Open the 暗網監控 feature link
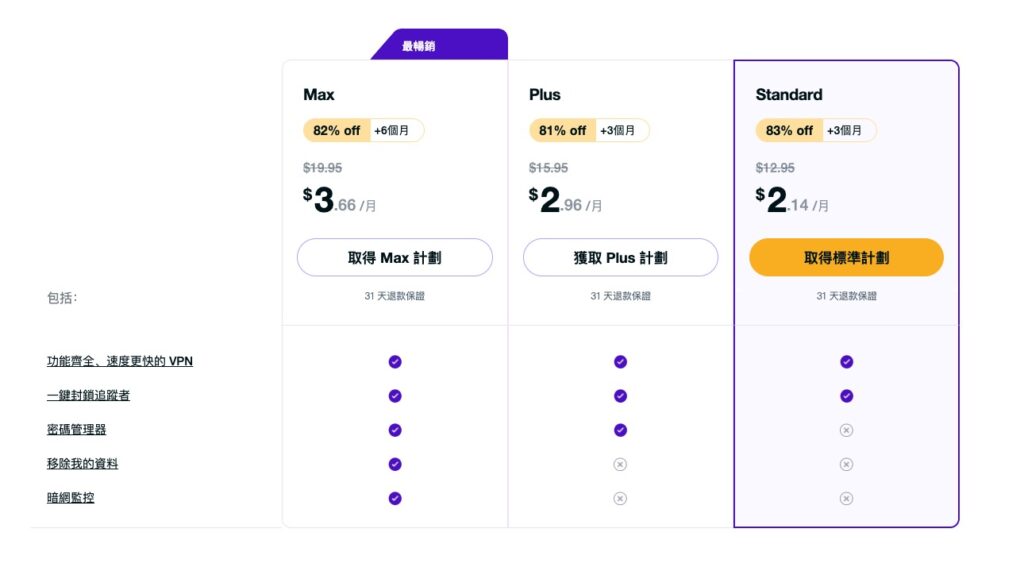The height and width of the screenshot is (575, 1024). click(x=70, y=497)
